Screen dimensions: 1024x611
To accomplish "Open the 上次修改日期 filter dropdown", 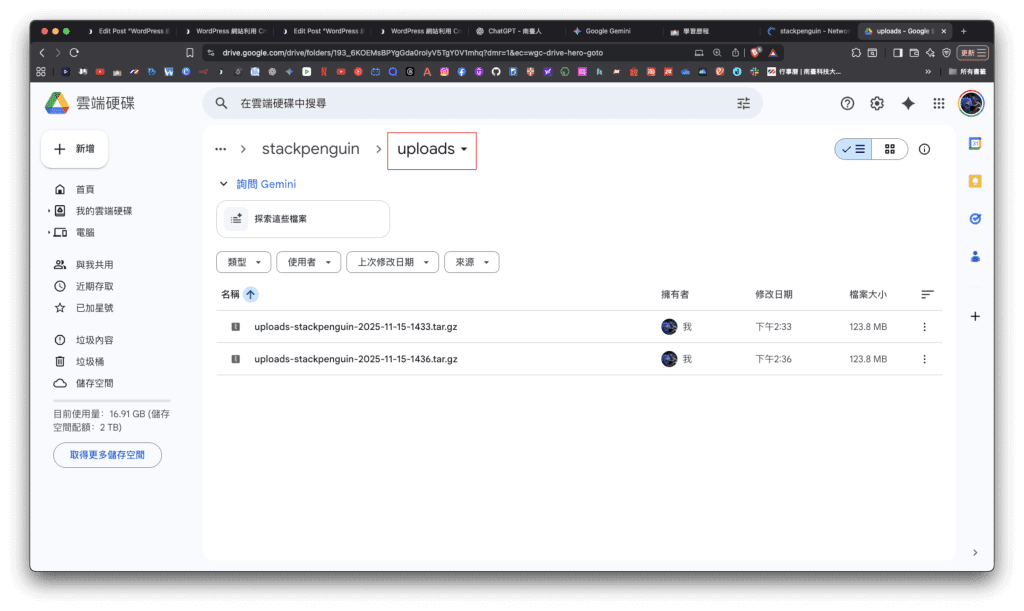I will [392, 262].
